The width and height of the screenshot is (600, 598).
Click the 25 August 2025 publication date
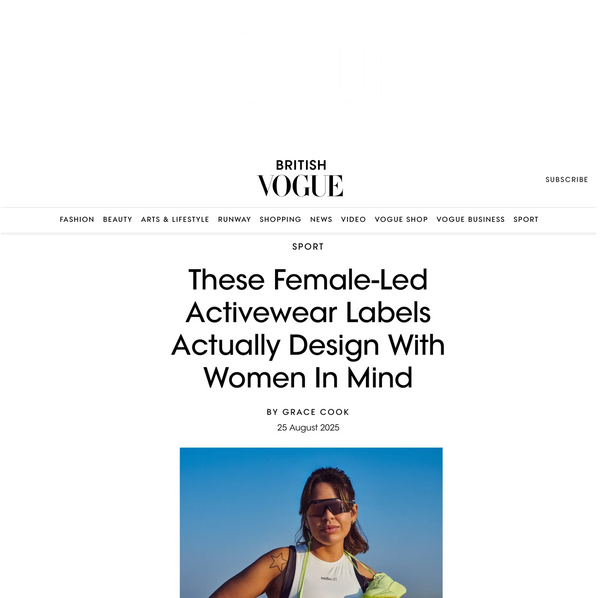(308, 428)
